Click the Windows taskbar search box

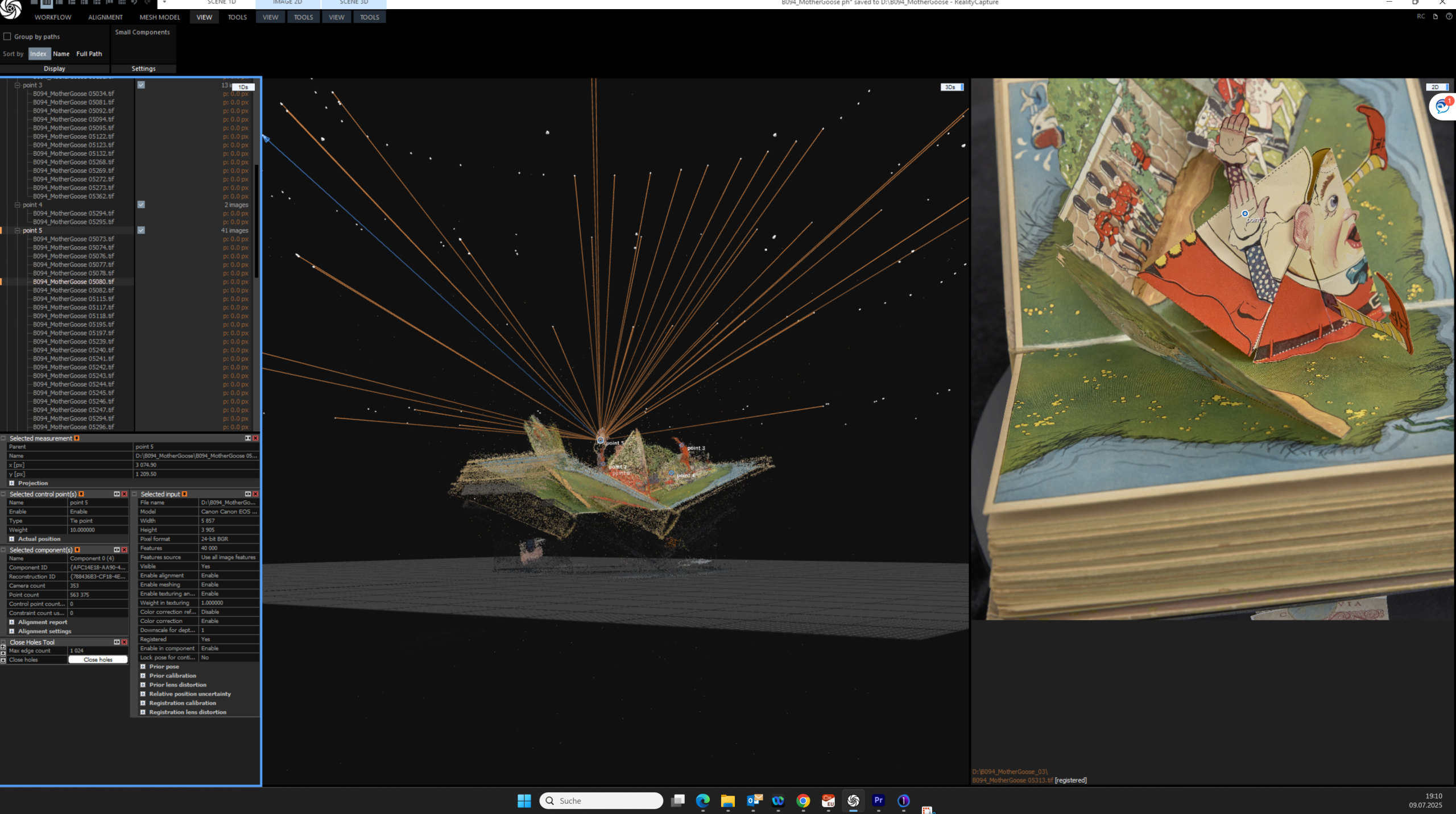(601, 800)
